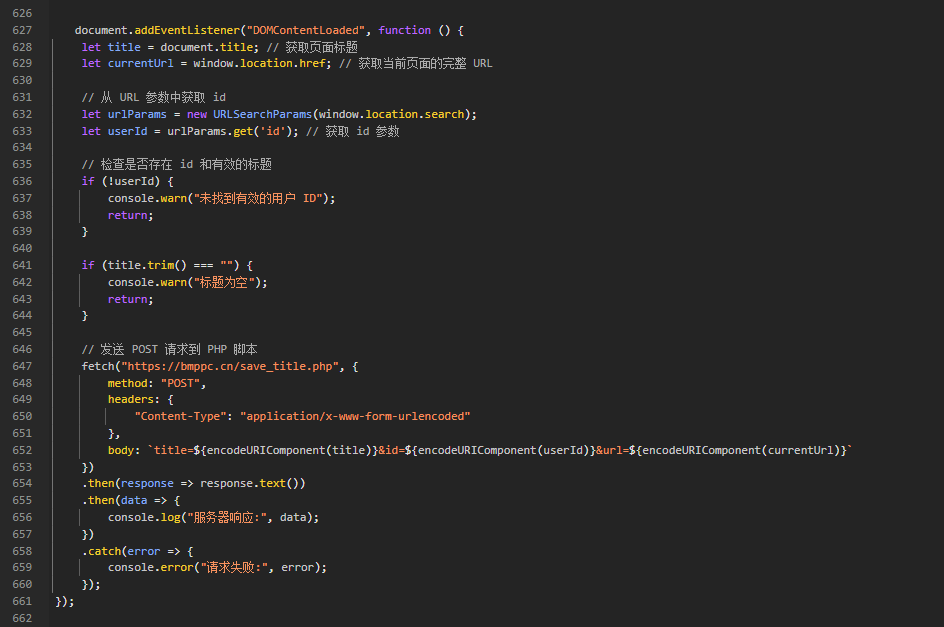This screenshot has width=944, height=627.
Task: Click return on line 638
Action: click(128, 215)
